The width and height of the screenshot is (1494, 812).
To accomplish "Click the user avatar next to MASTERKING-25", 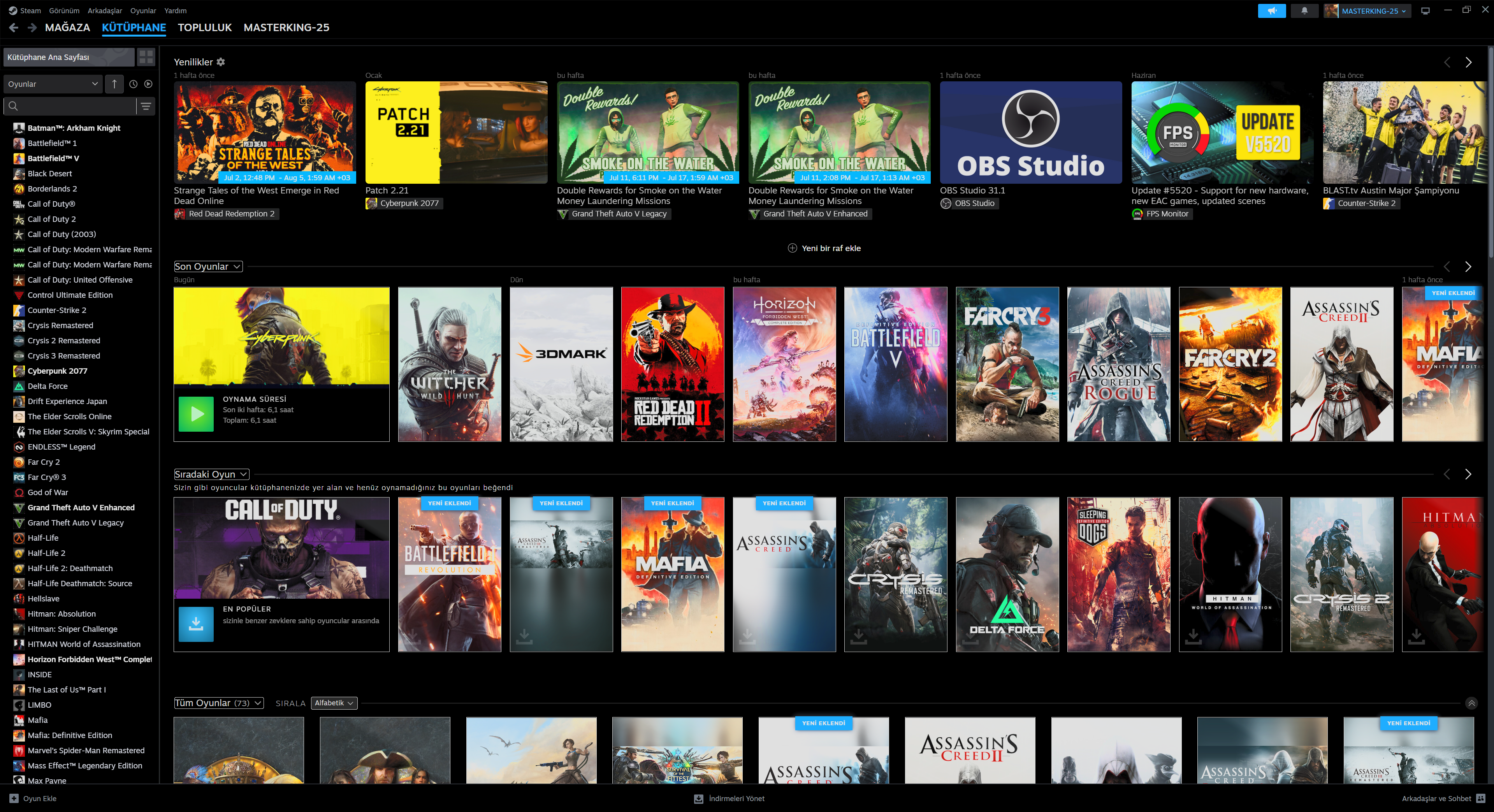I will pyautogui.click(x=1331, y=11).
